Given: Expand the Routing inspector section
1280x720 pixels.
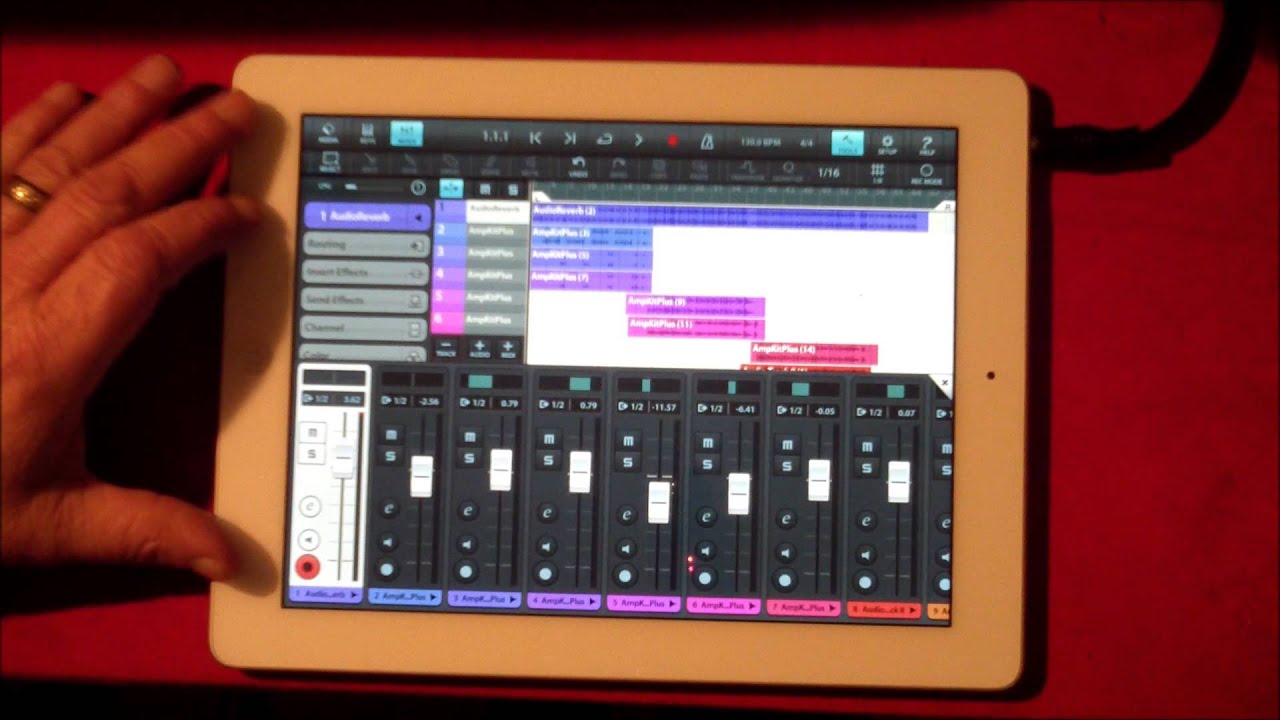Looking at the screenshot, I should (x=365, y=244).
